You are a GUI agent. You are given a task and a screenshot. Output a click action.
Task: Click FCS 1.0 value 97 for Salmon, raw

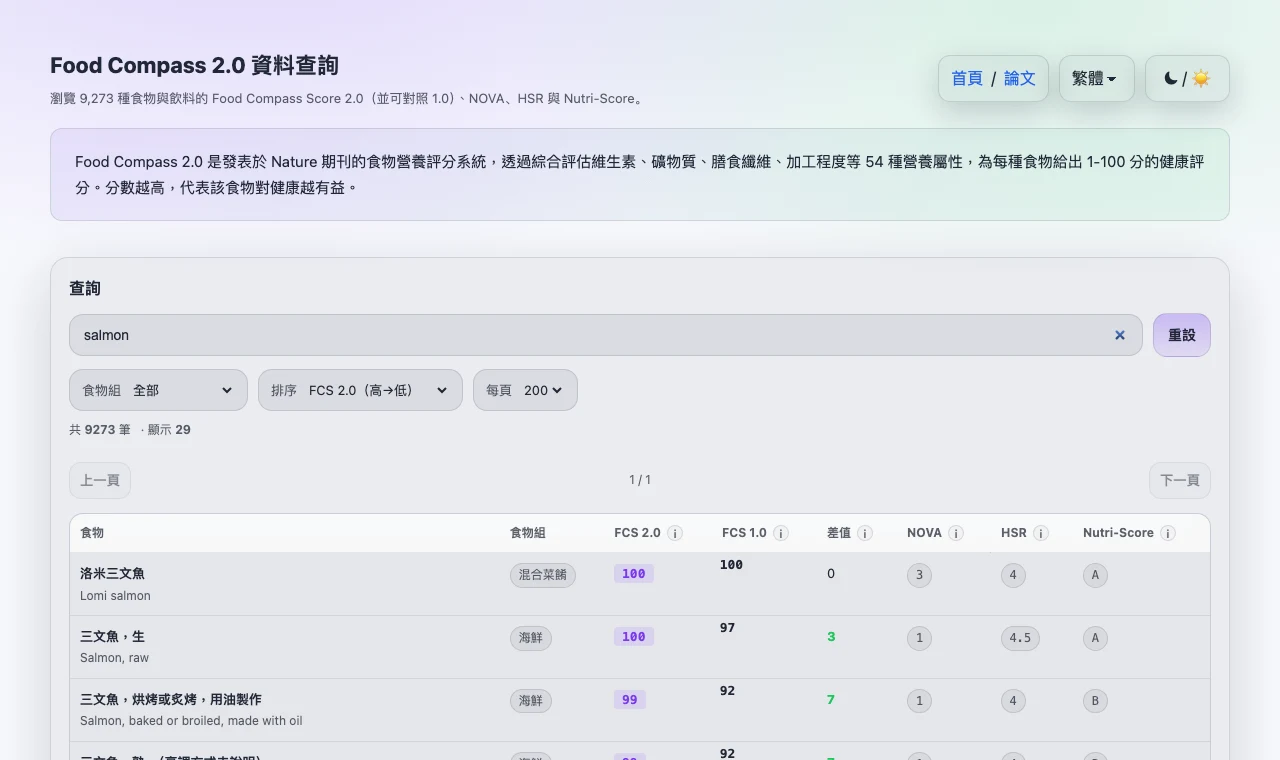coord(727,628)
